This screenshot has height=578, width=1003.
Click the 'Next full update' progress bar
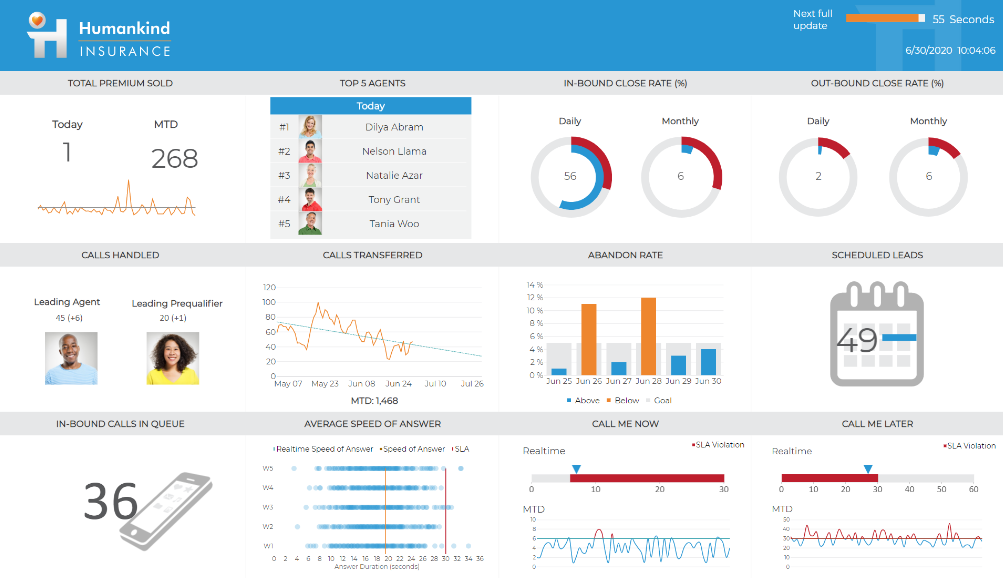884,17
